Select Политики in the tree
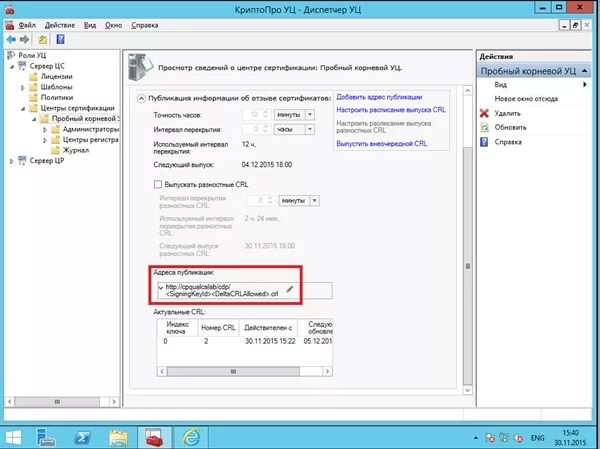 tap(57, 98)
